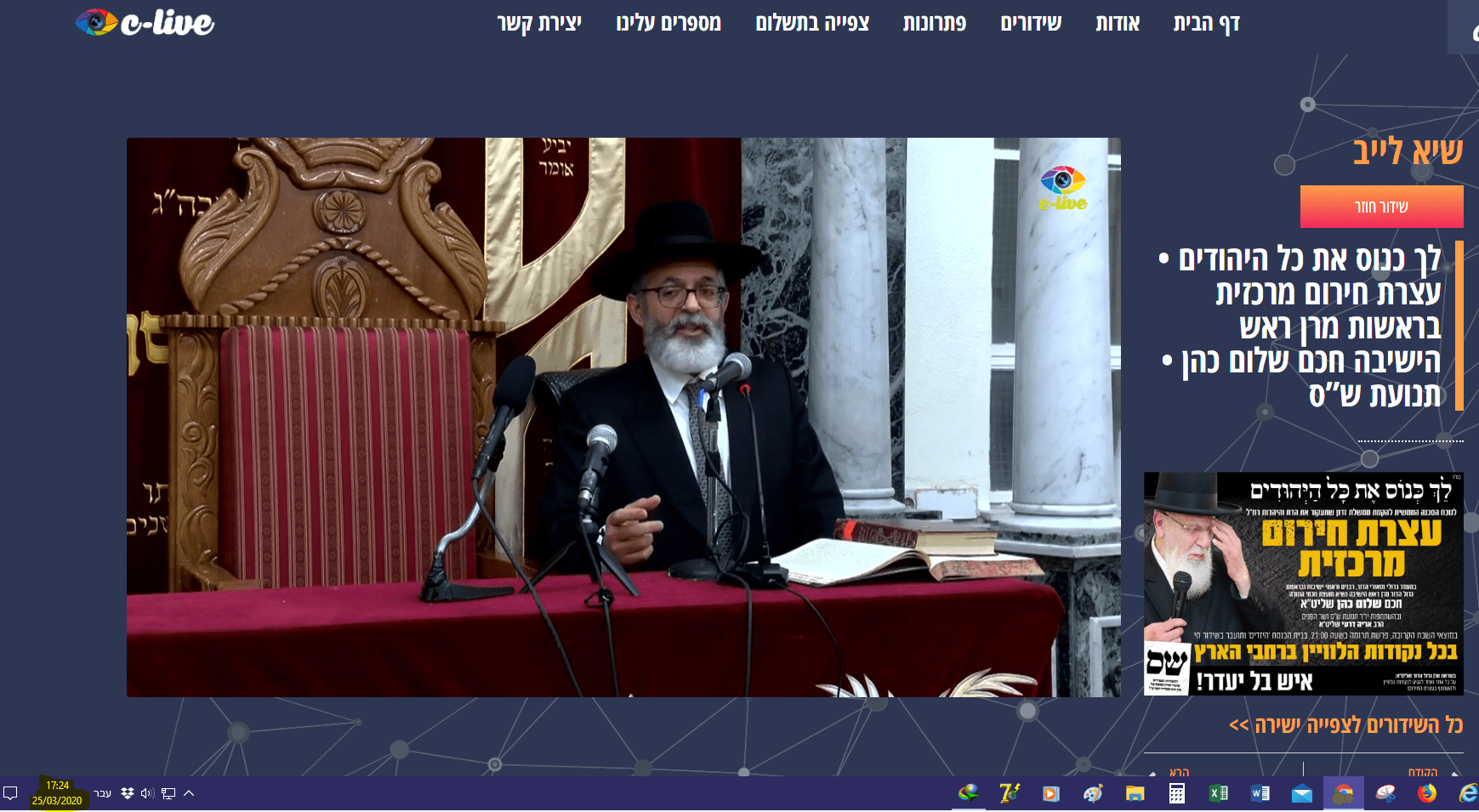Open the Calculator from the taskbar
This screenshot has width=1479, height=812.
[1177, 793]
